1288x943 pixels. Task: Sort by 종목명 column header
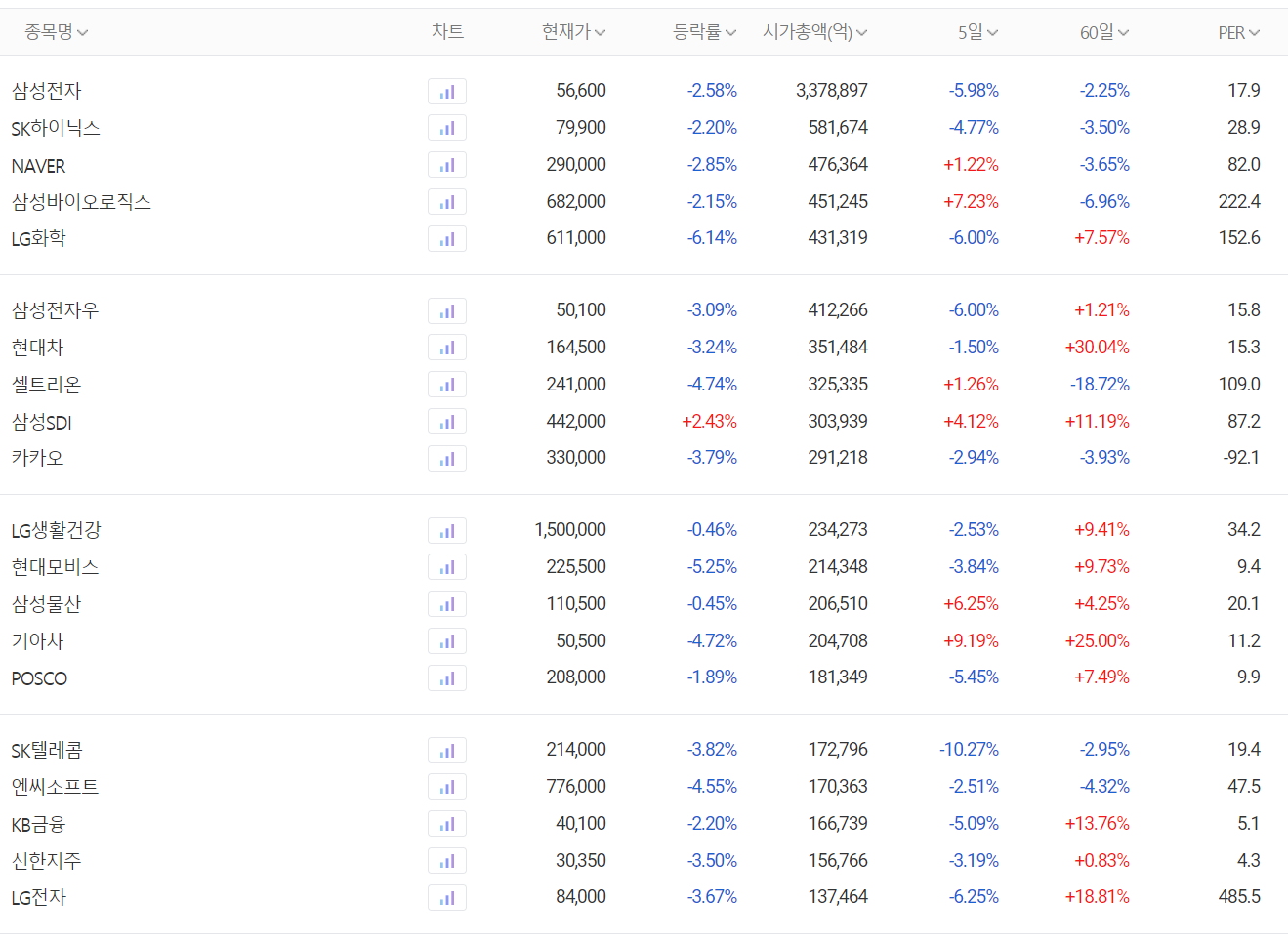57,32
